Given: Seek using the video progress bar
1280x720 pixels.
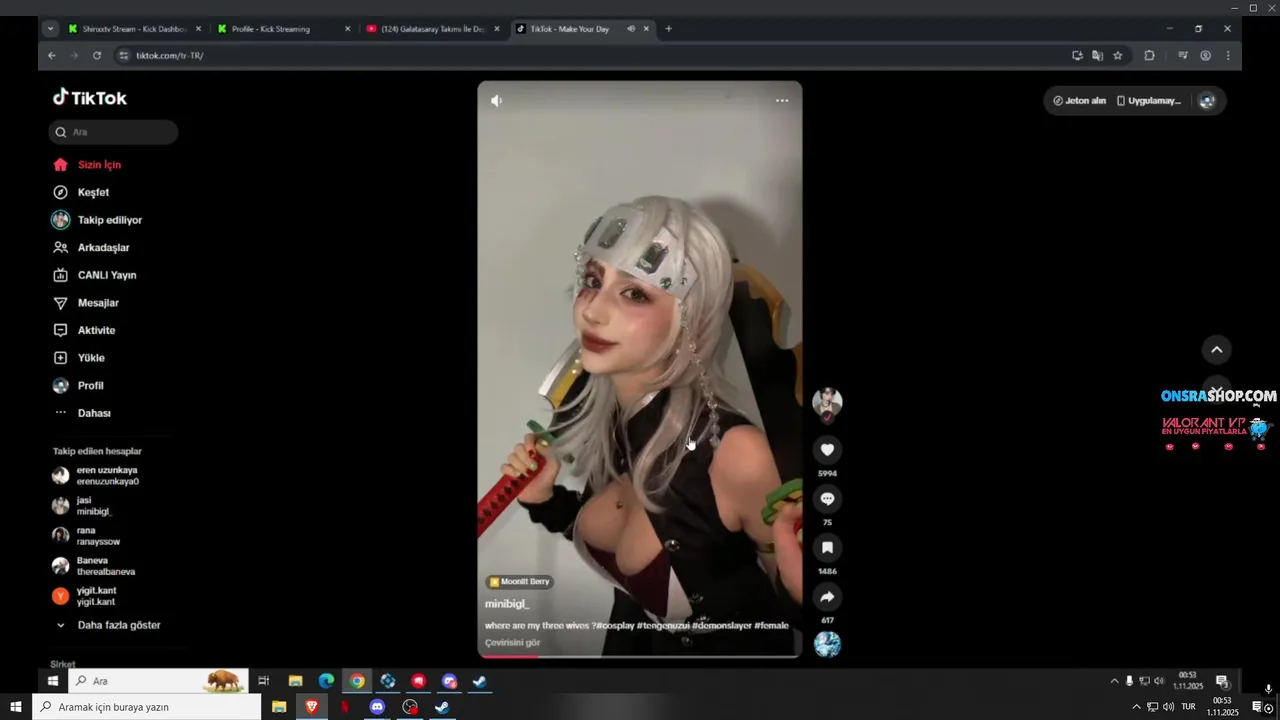Looking at the screenshot, I should click(640, 656).
